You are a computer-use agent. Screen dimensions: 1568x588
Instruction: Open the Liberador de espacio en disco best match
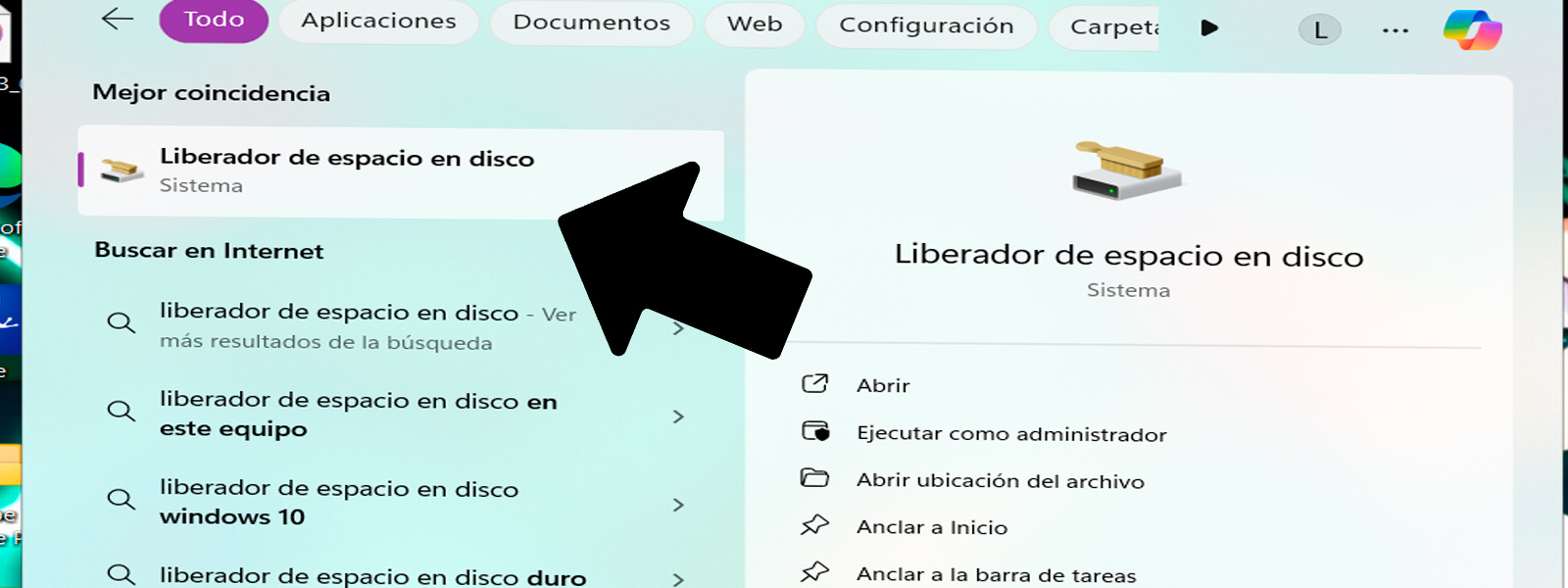click(x=401, y=171)
